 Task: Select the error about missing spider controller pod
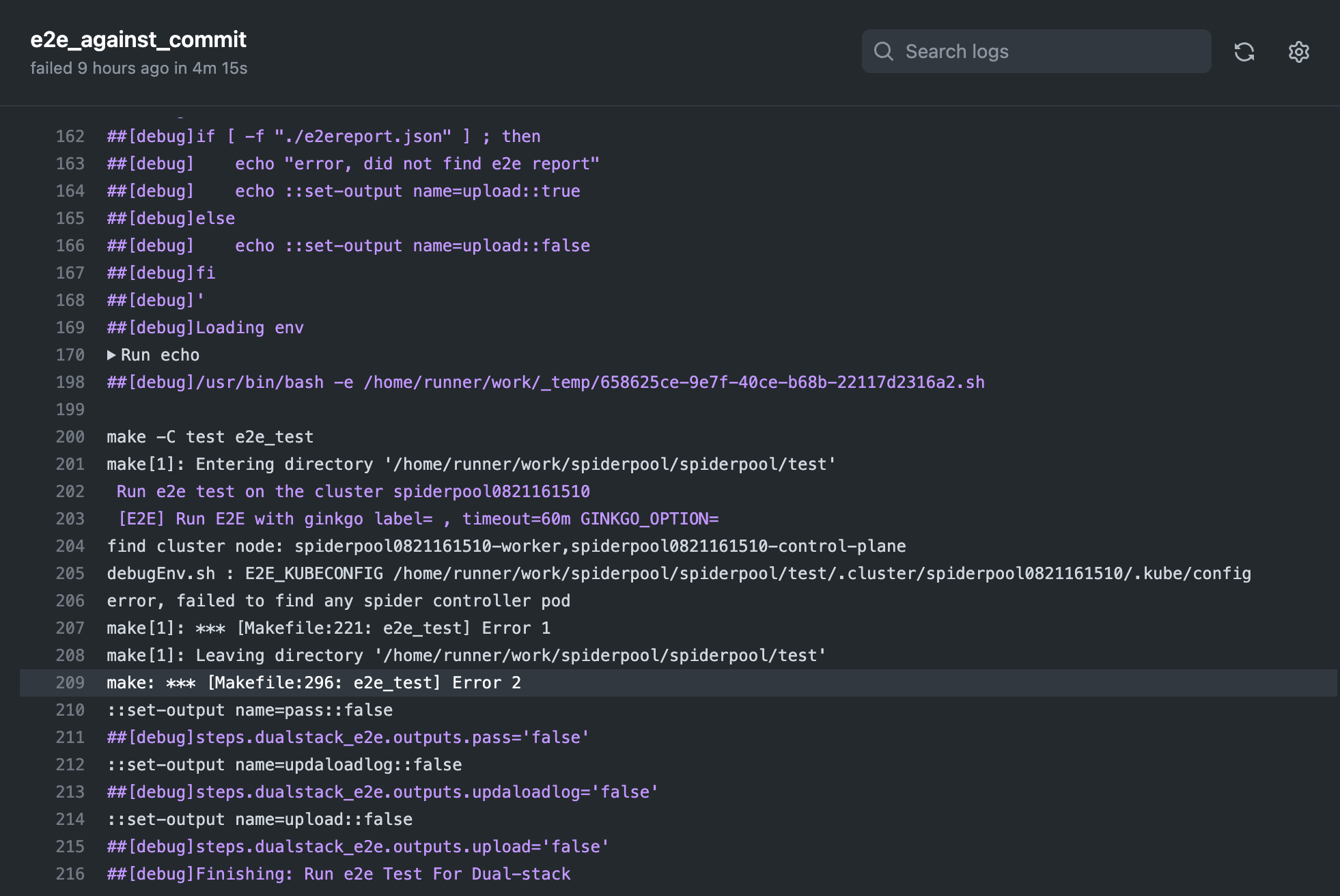click(338, 600)
